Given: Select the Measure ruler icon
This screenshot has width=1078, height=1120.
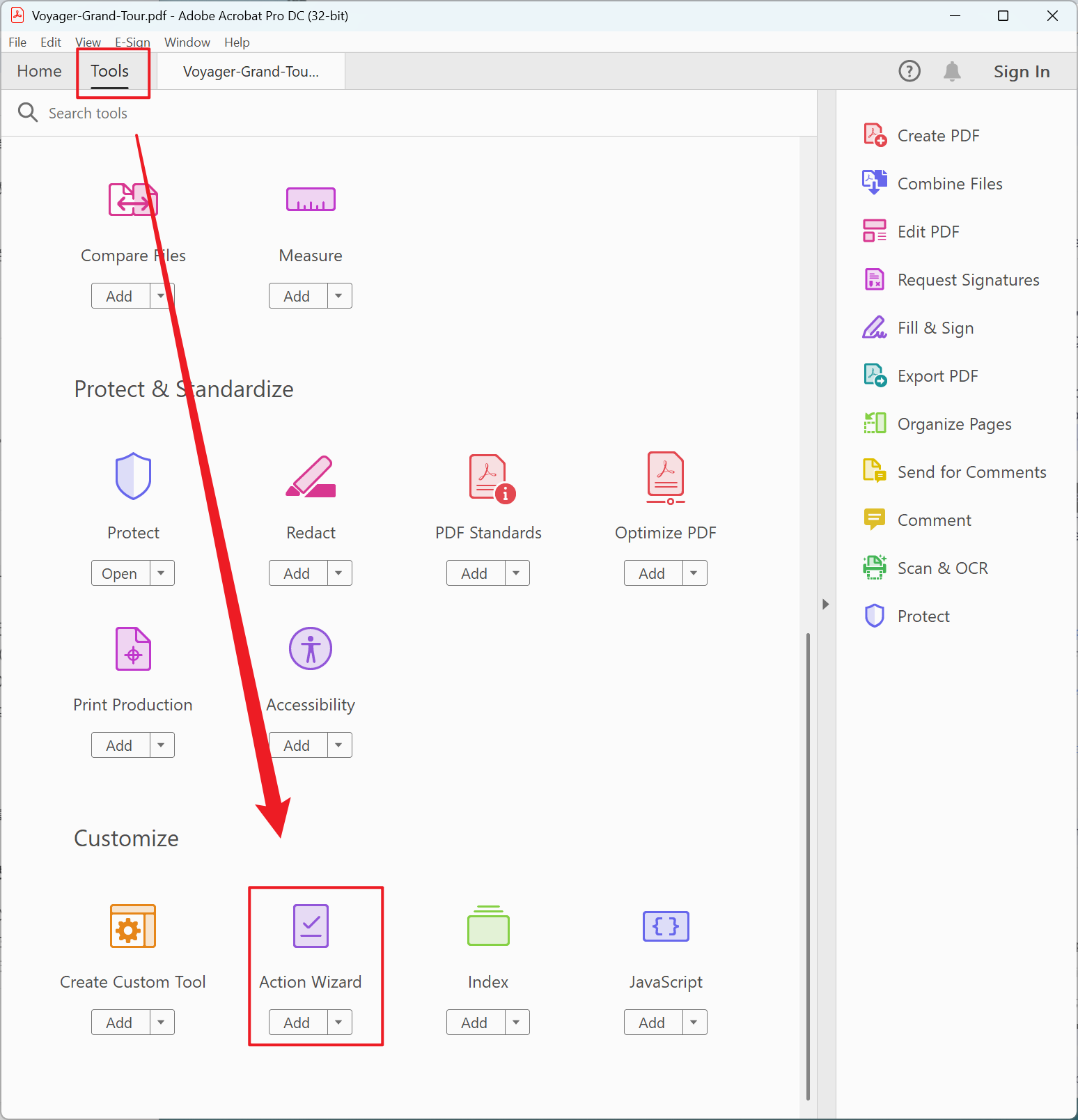Looking at the screenshot, I should click(x=311, y=200).
